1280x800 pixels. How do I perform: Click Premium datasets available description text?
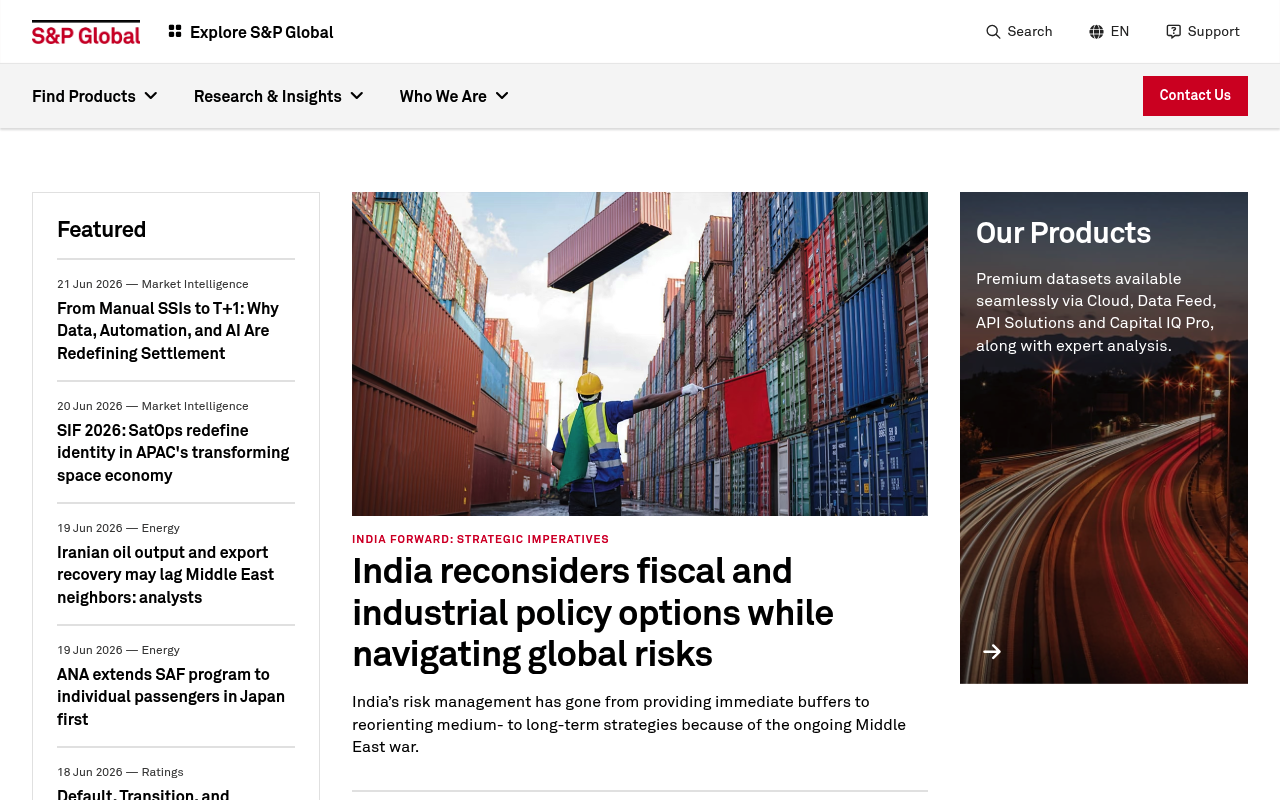1096,312
